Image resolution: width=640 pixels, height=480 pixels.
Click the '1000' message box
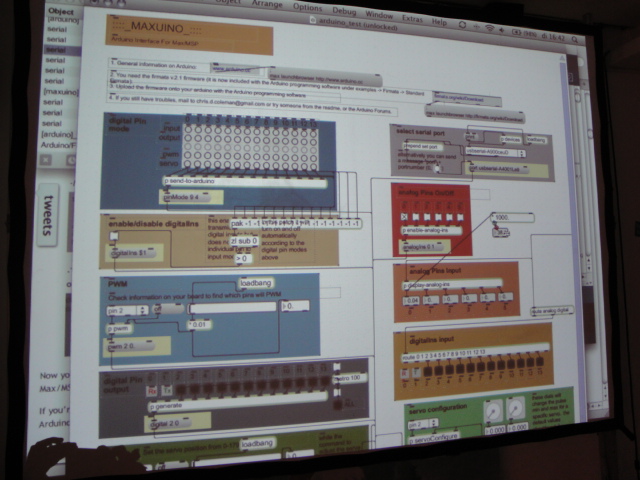pos(501,217)
